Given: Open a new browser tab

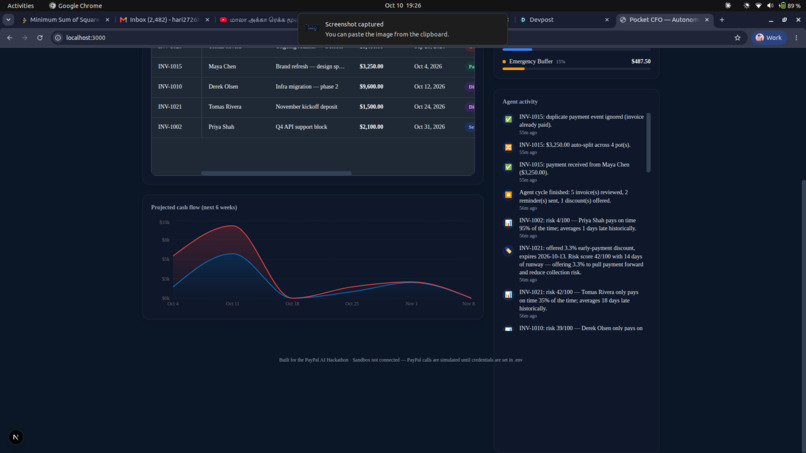Looking at the screenshot, I should tap(722, 20).
